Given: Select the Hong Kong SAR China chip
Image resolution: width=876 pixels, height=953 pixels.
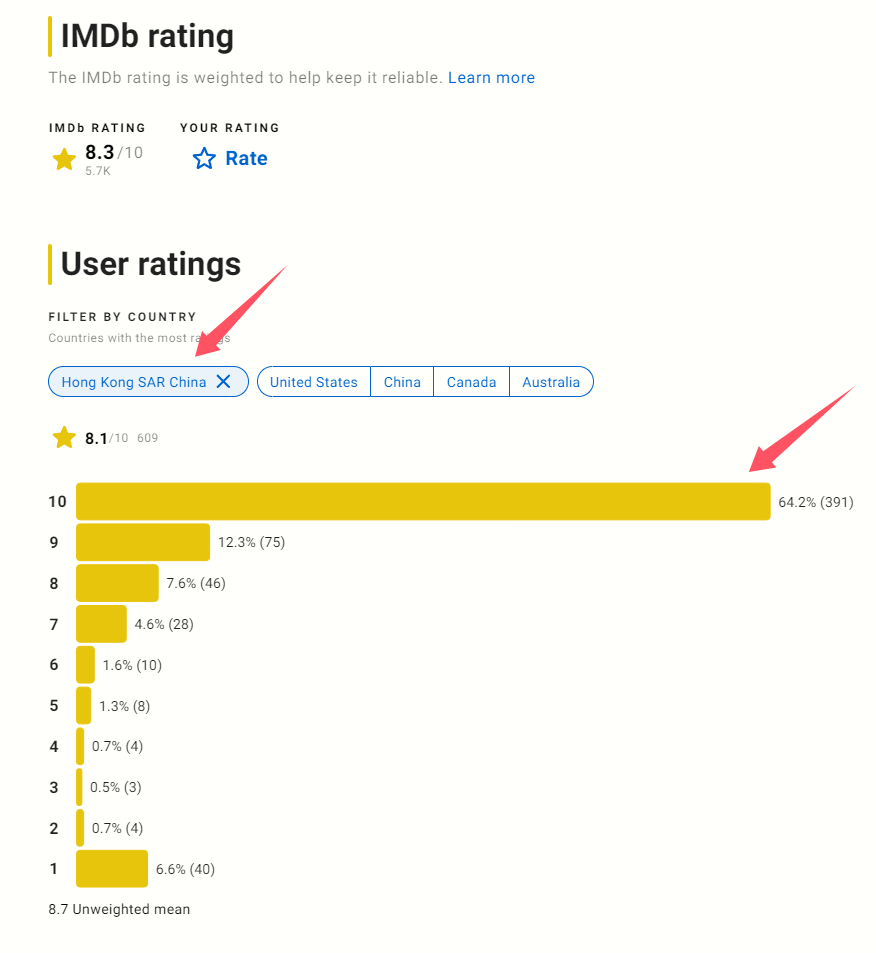Looking at the screenshot, I should click(134, 382).
